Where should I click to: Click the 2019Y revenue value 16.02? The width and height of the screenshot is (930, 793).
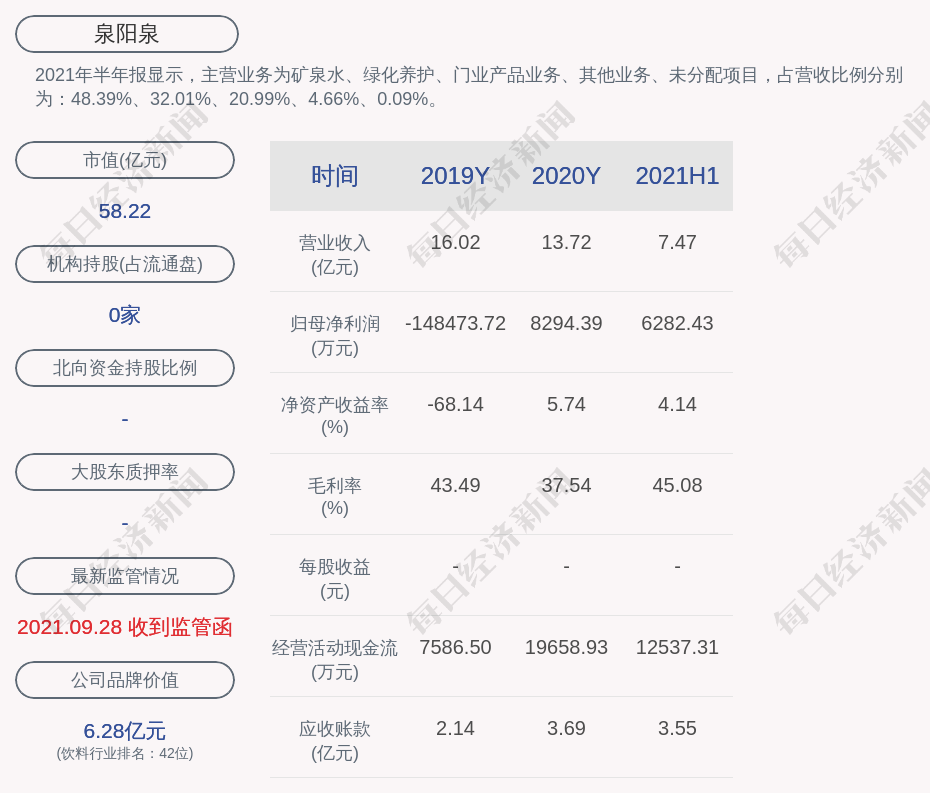455,243
